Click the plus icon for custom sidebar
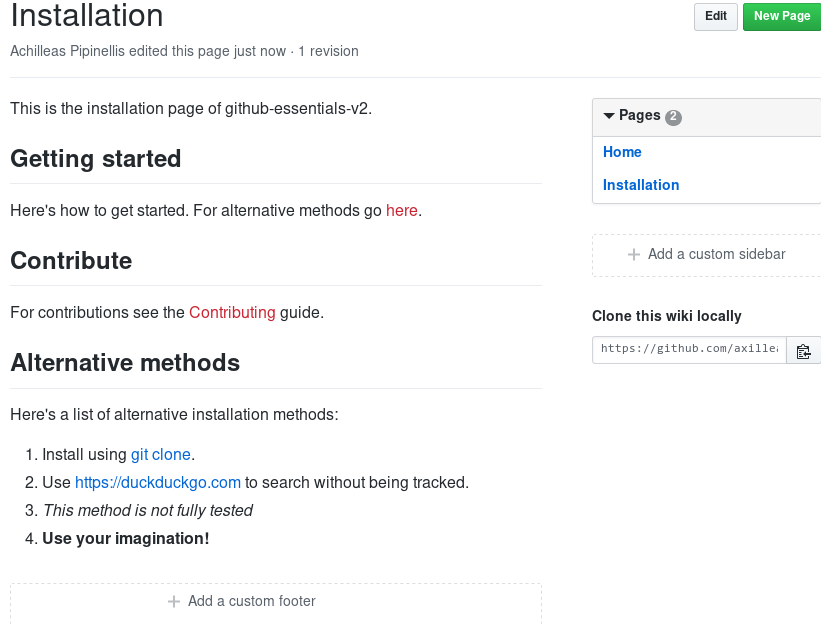 point(633,254)
